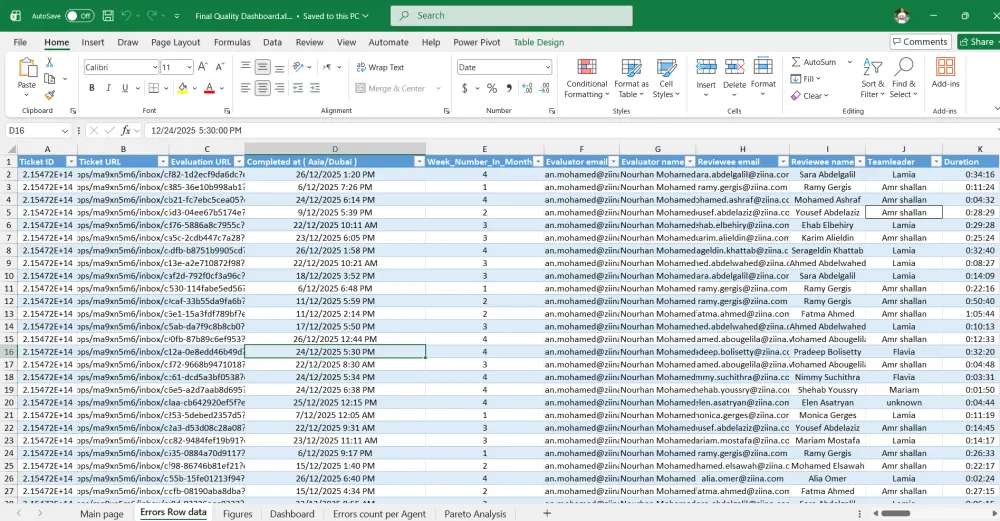Expand the Name Box dropdown
This screenshot has height=521, width=1000.
64,131
